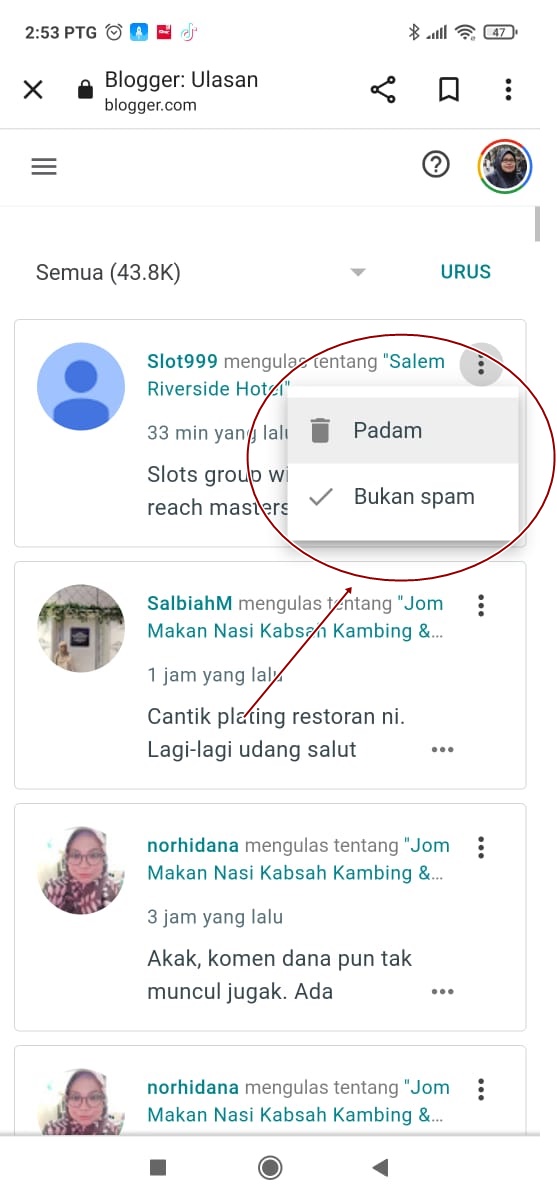Tap the trash icon next to Padam

(320, 431)
